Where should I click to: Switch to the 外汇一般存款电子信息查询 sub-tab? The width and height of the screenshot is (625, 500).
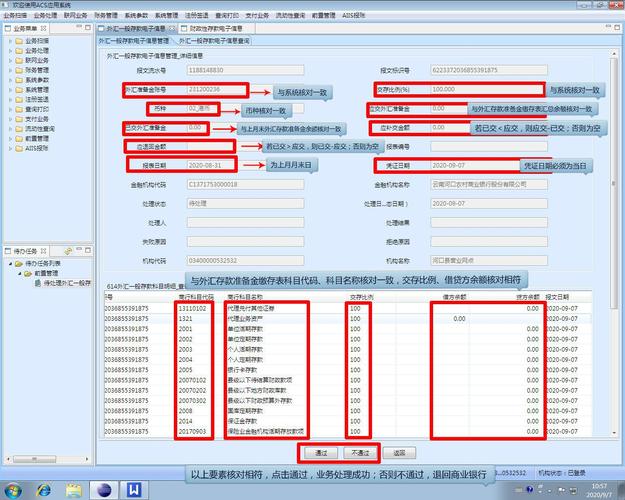coord(214,41)
